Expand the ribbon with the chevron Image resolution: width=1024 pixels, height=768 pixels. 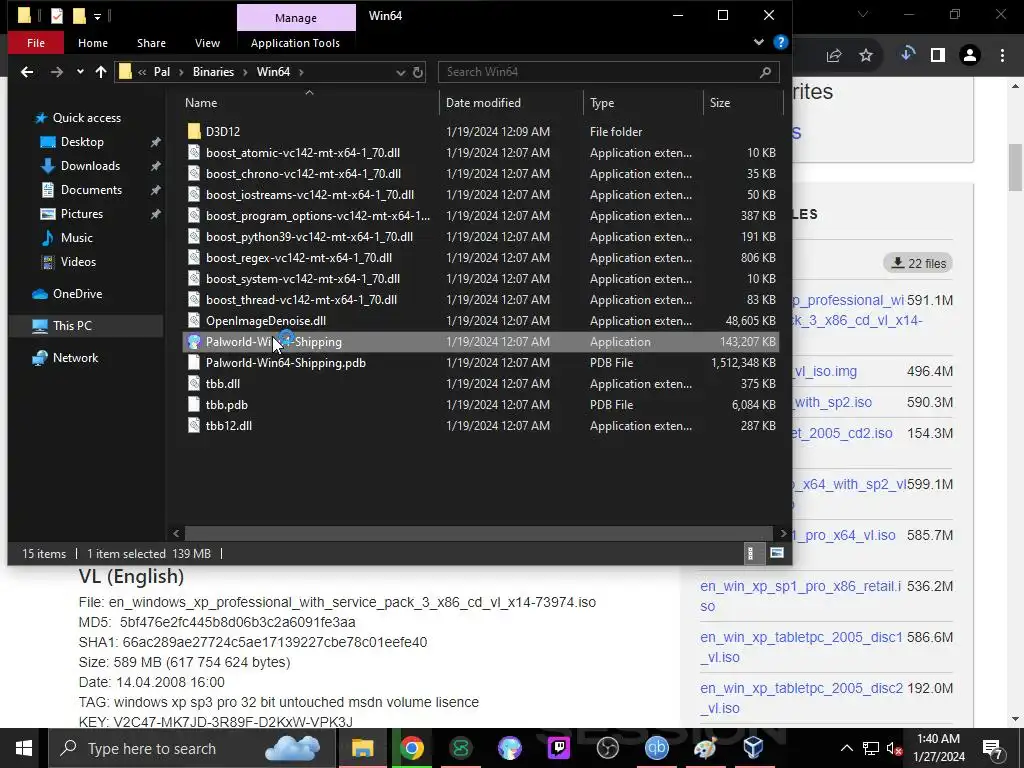tap(758, 42)
